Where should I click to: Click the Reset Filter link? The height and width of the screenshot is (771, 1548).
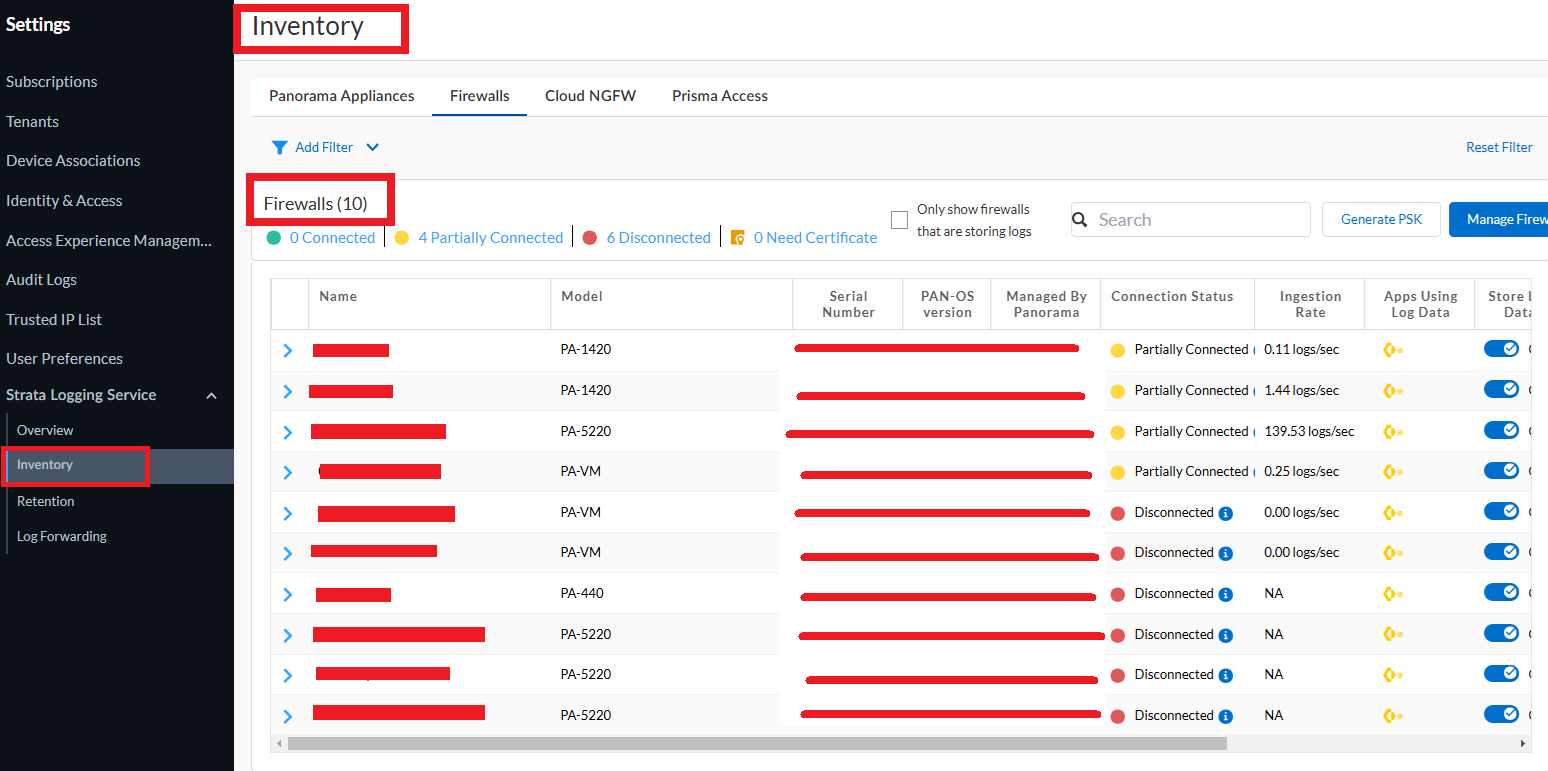click(x=1498, y=147)
